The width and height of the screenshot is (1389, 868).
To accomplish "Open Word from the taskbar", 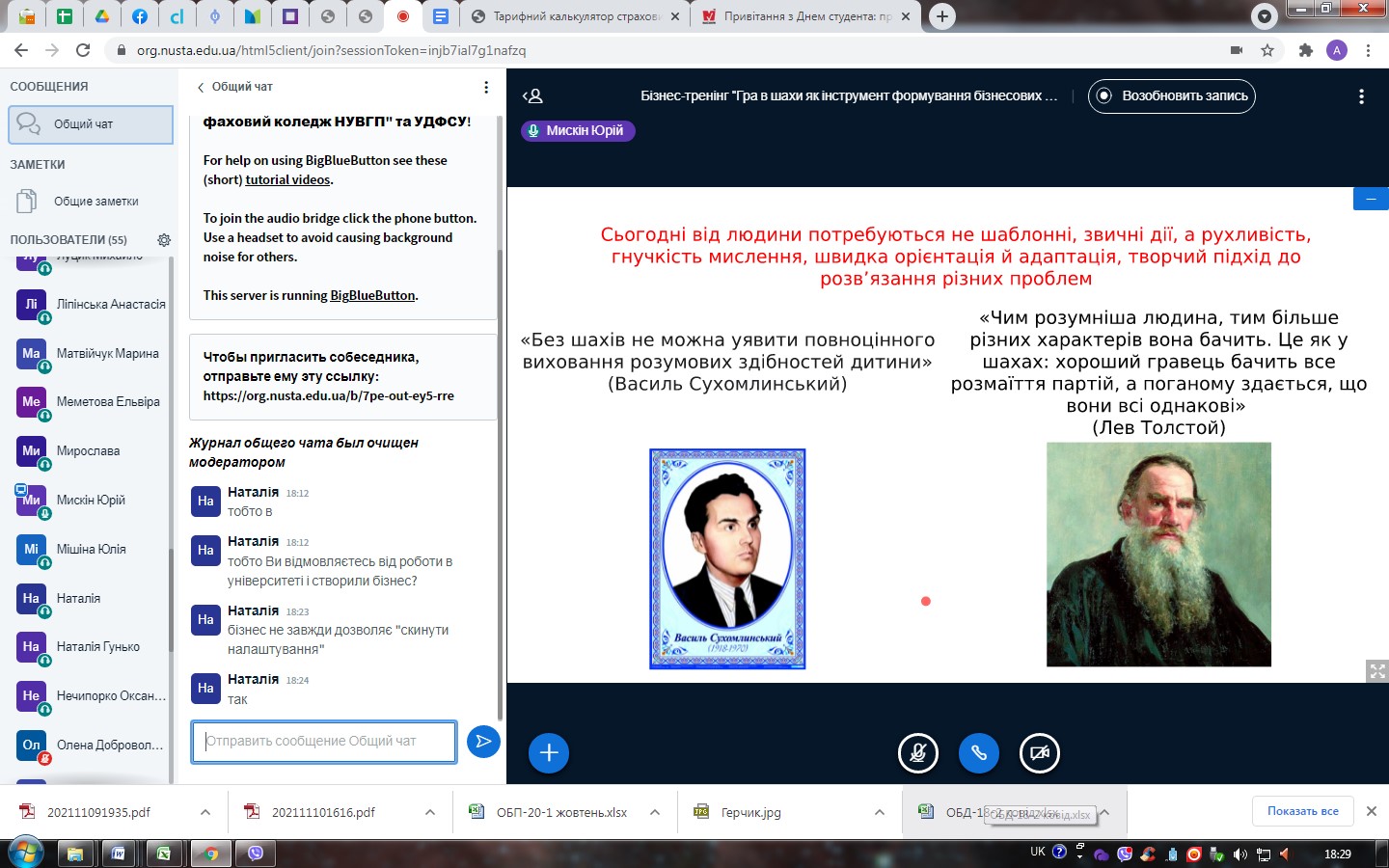I will pos(119,854).
